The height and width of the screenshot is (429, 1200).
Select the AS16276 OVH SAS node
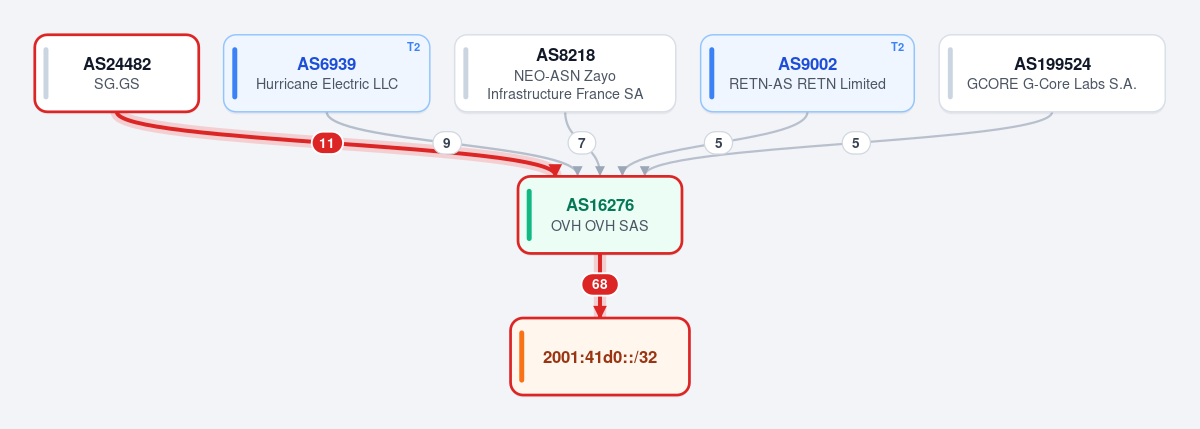(x=600, y=215)
